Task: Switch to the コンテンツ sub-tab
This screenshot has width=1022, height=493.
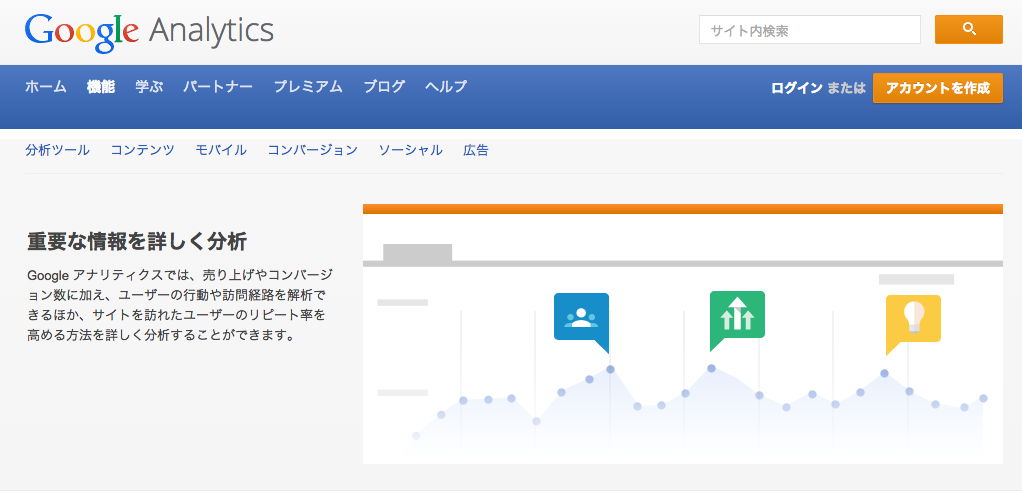Action: click(143, 151)
